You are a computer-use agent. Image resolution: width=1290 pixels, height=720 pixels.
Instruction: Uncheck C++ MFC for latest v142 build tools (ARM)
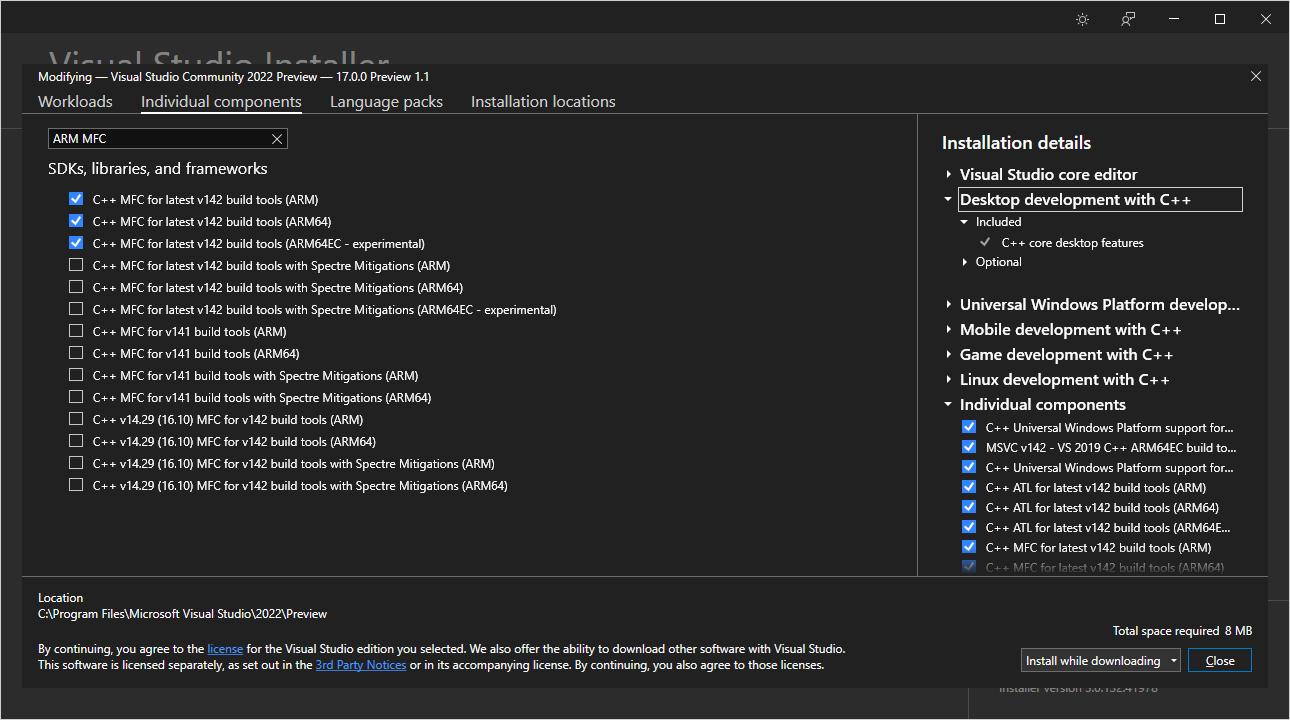(x=76, y=200)
